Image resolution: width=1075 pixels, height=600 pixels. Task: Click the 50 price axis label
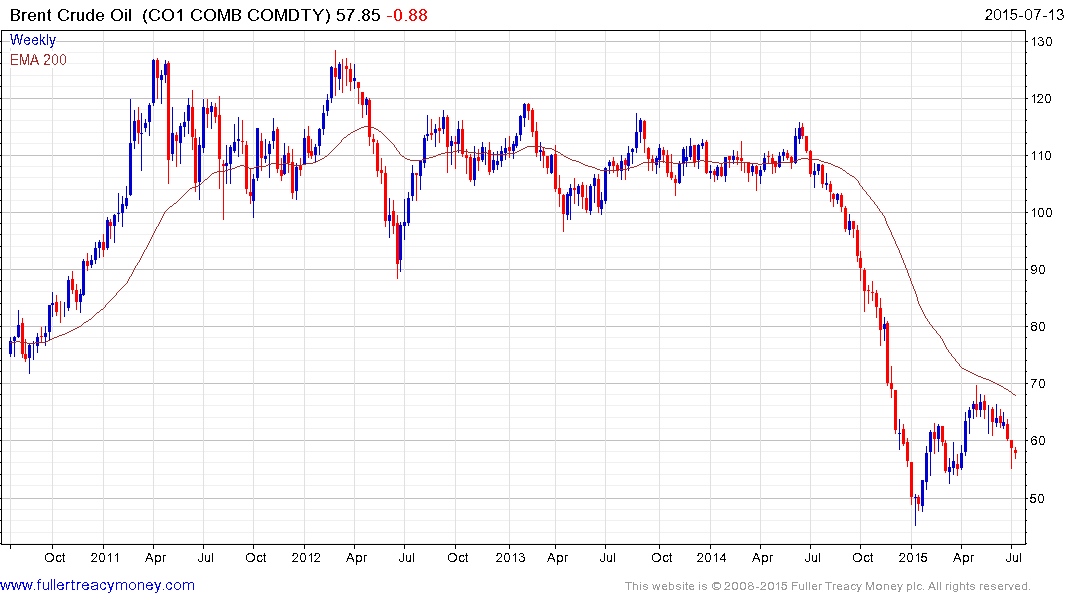pos(1037,499)
